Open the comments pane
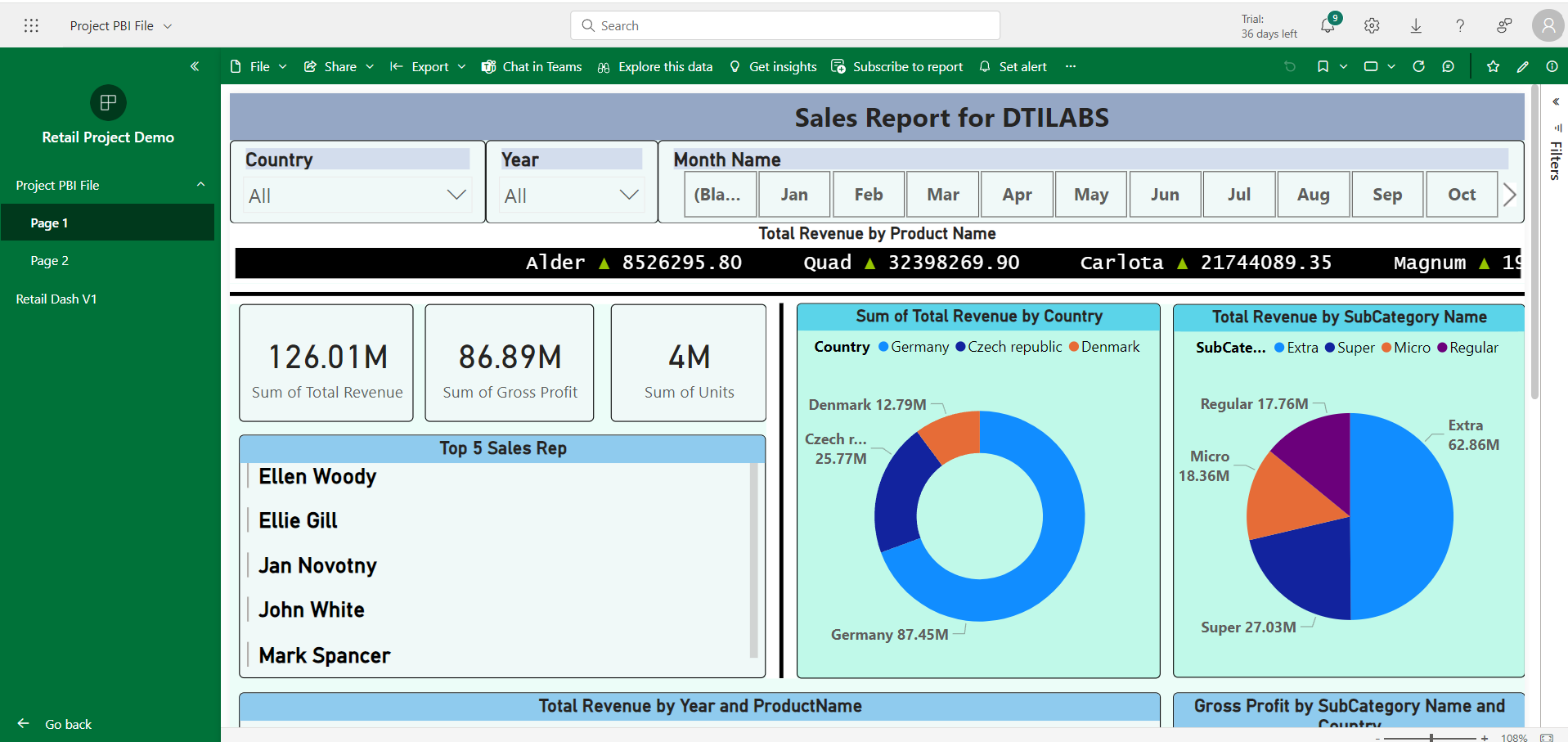 pos(1448,66)
